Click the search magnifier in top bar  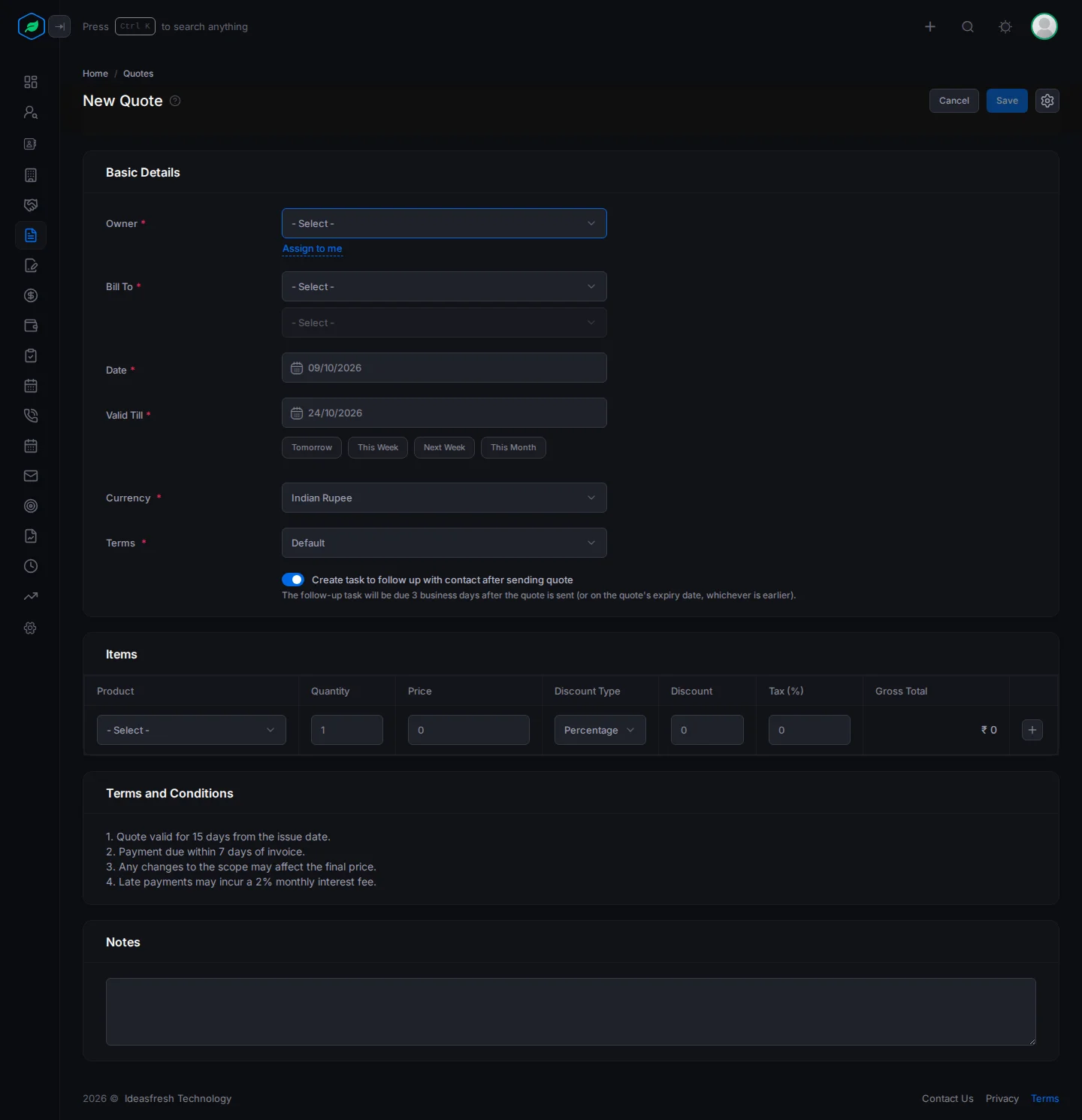coord(968,26)
